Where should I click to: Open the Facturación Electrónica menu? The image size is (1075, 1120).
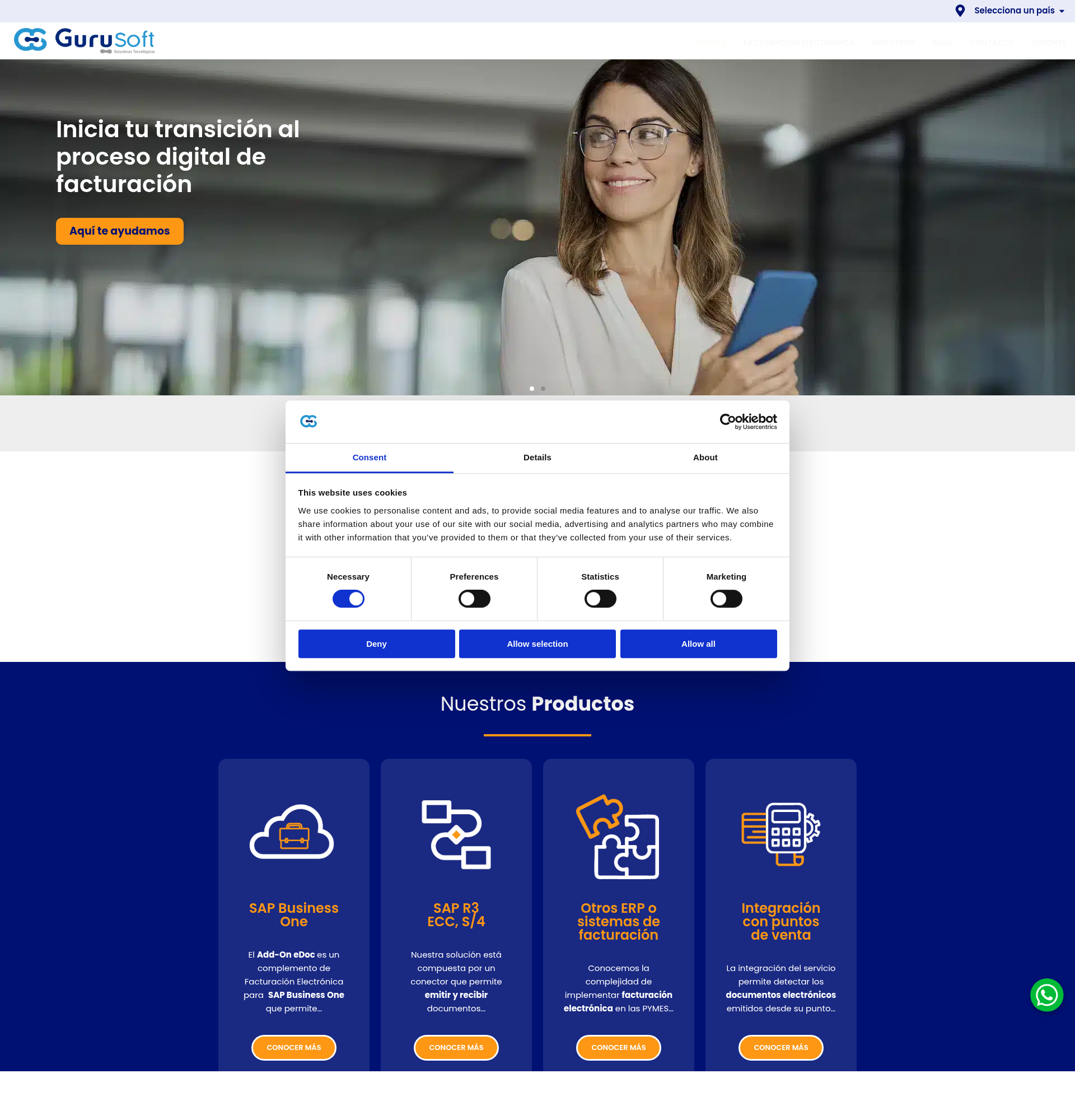pos(799,43)
